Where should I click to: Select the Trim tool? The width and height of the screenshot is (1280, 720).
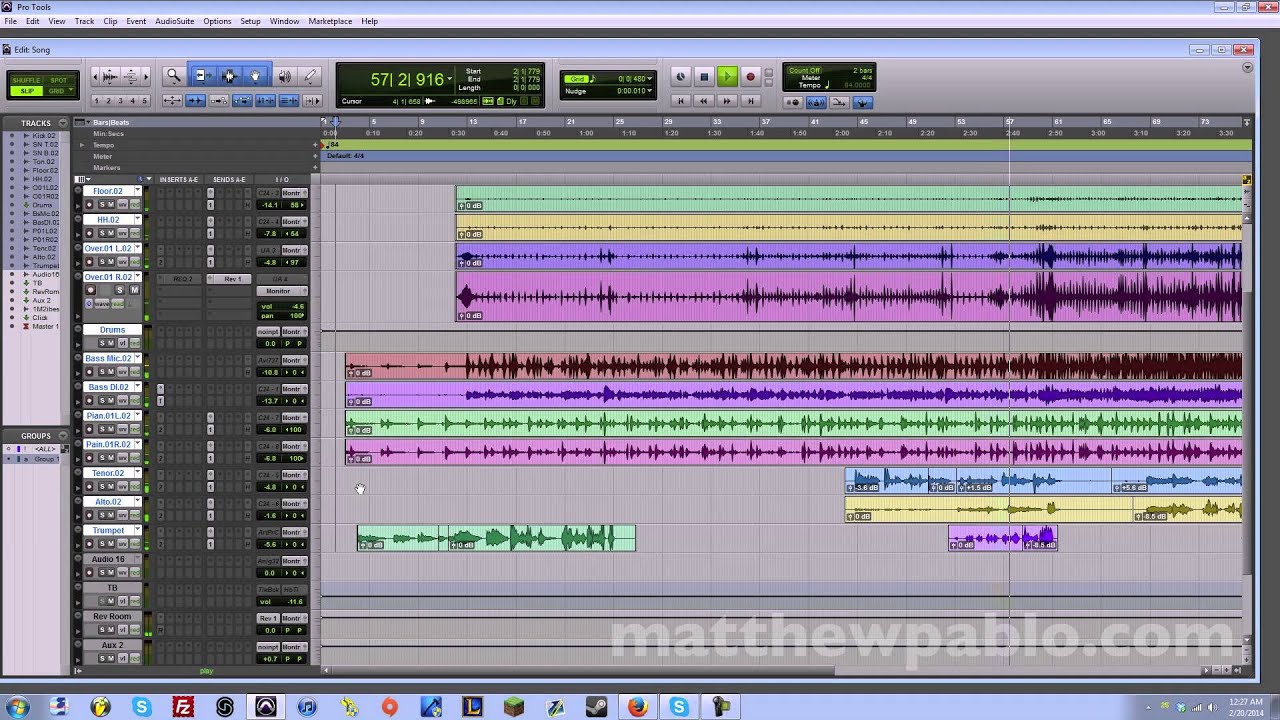pyautogui.click(x=202, y=76)
